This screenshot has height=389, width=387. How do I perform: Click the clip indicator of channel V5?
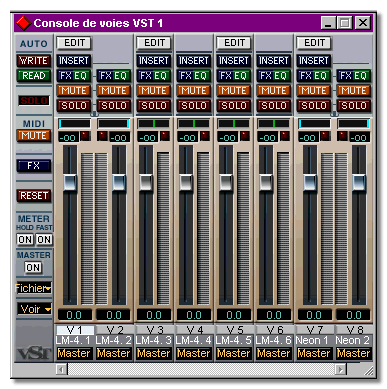point(245,136)
